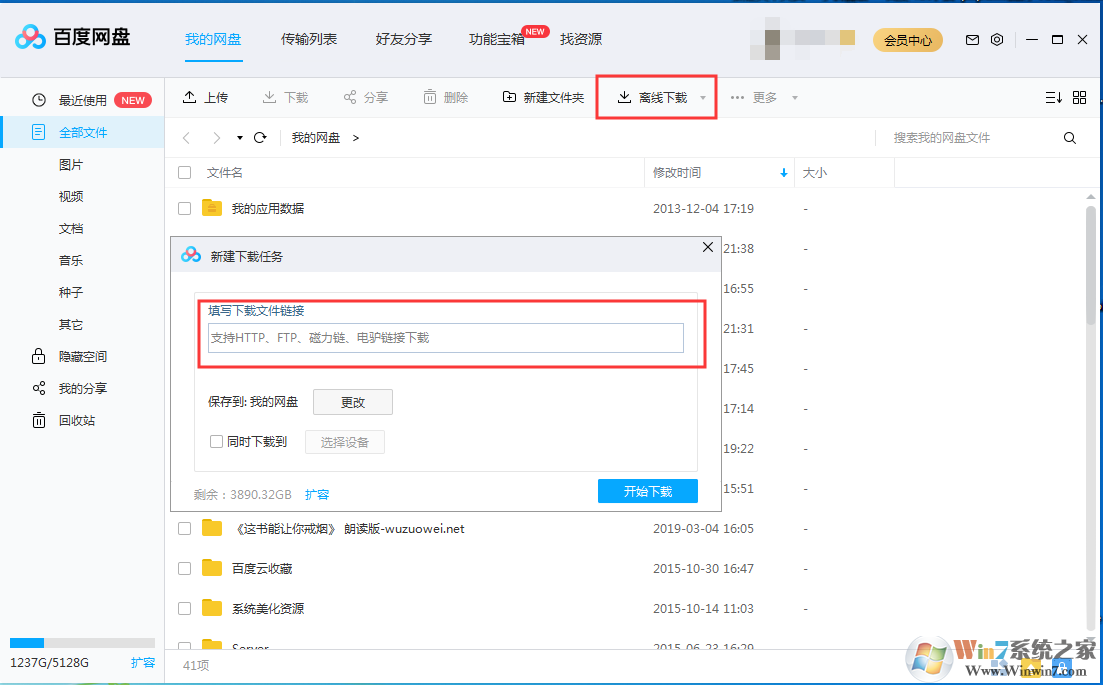Toggle the select-all files checkbox
The image size is (1103, 685).
184,172
